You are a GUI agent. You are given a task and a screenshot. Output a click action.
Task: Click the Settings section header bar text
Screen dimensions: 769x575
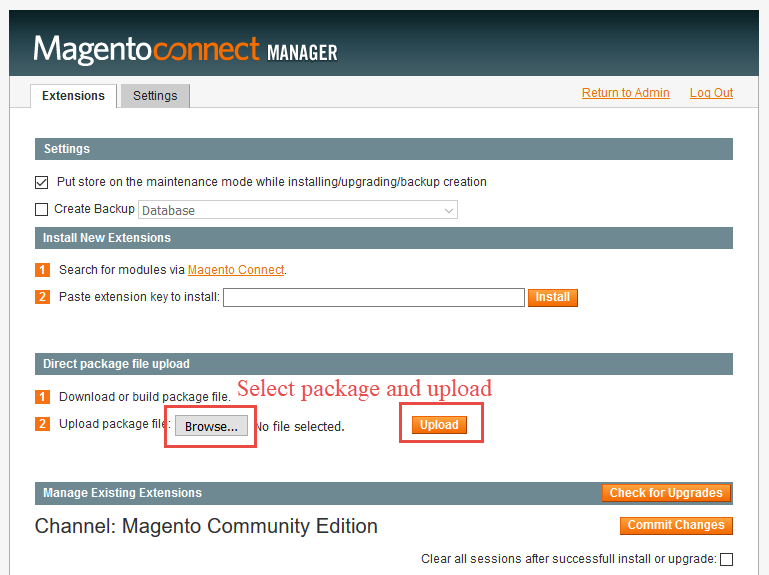pos(67,149)
